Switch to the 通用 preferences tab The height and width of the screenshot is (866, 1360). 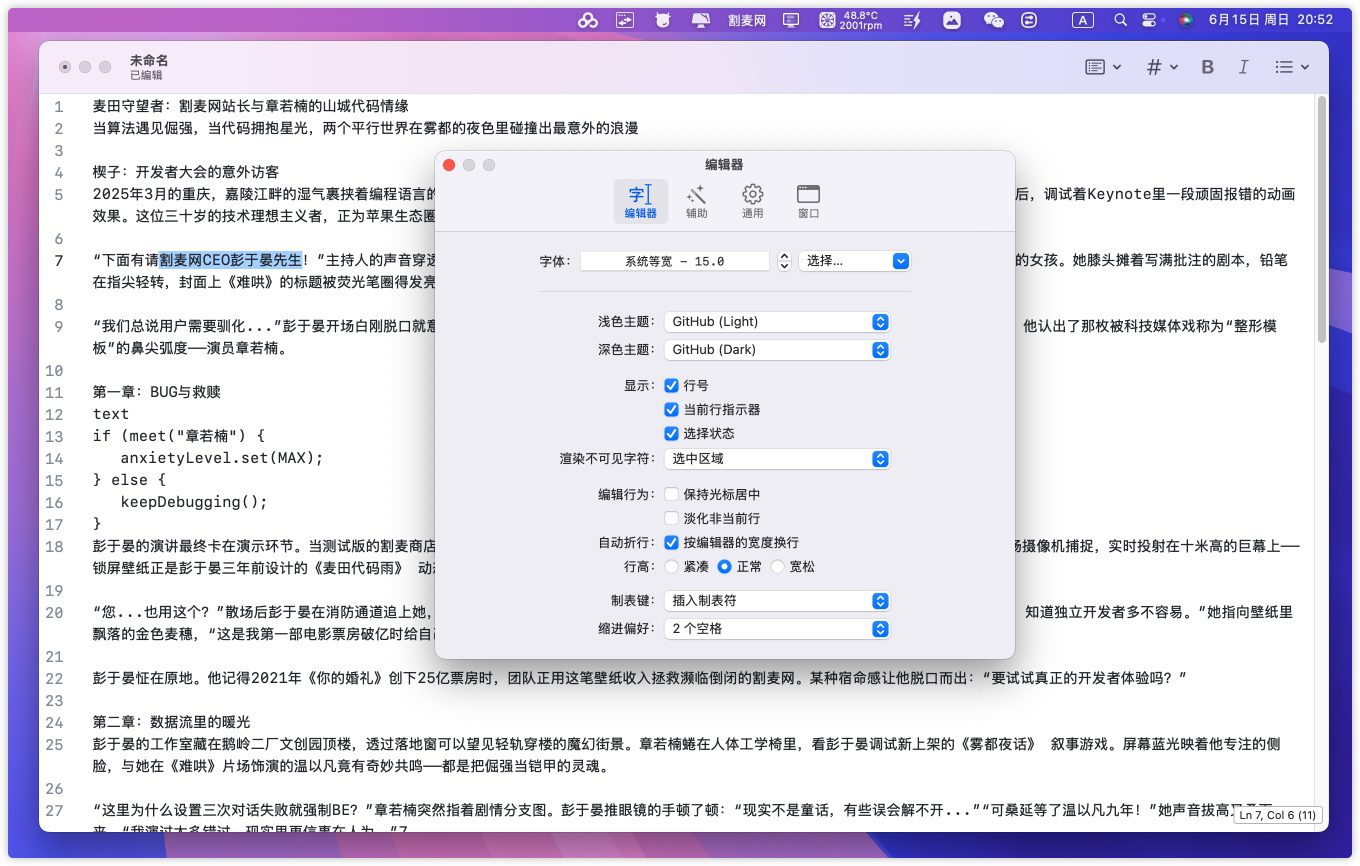[x=752, y=201]
